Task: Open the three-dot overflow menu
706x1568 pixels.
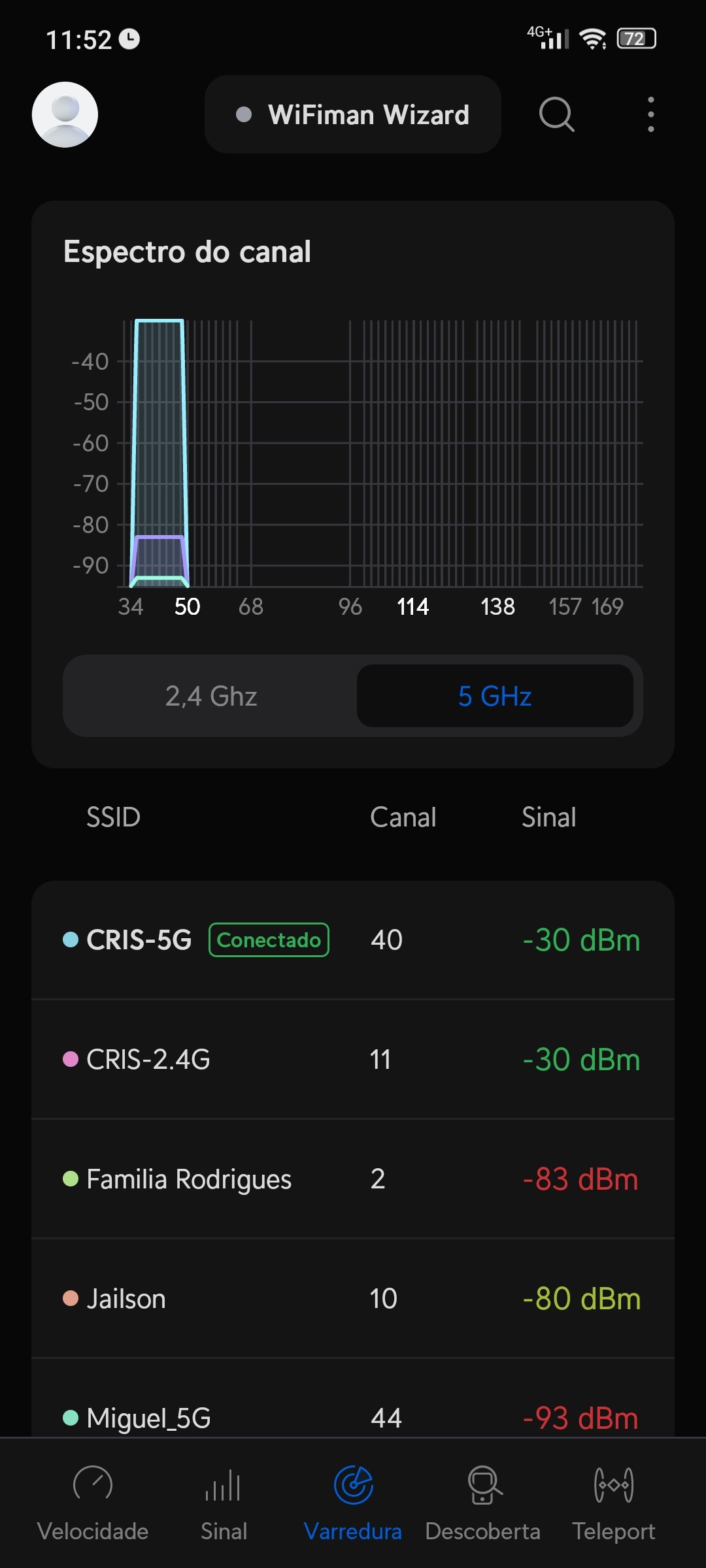Action: [650, 114]
